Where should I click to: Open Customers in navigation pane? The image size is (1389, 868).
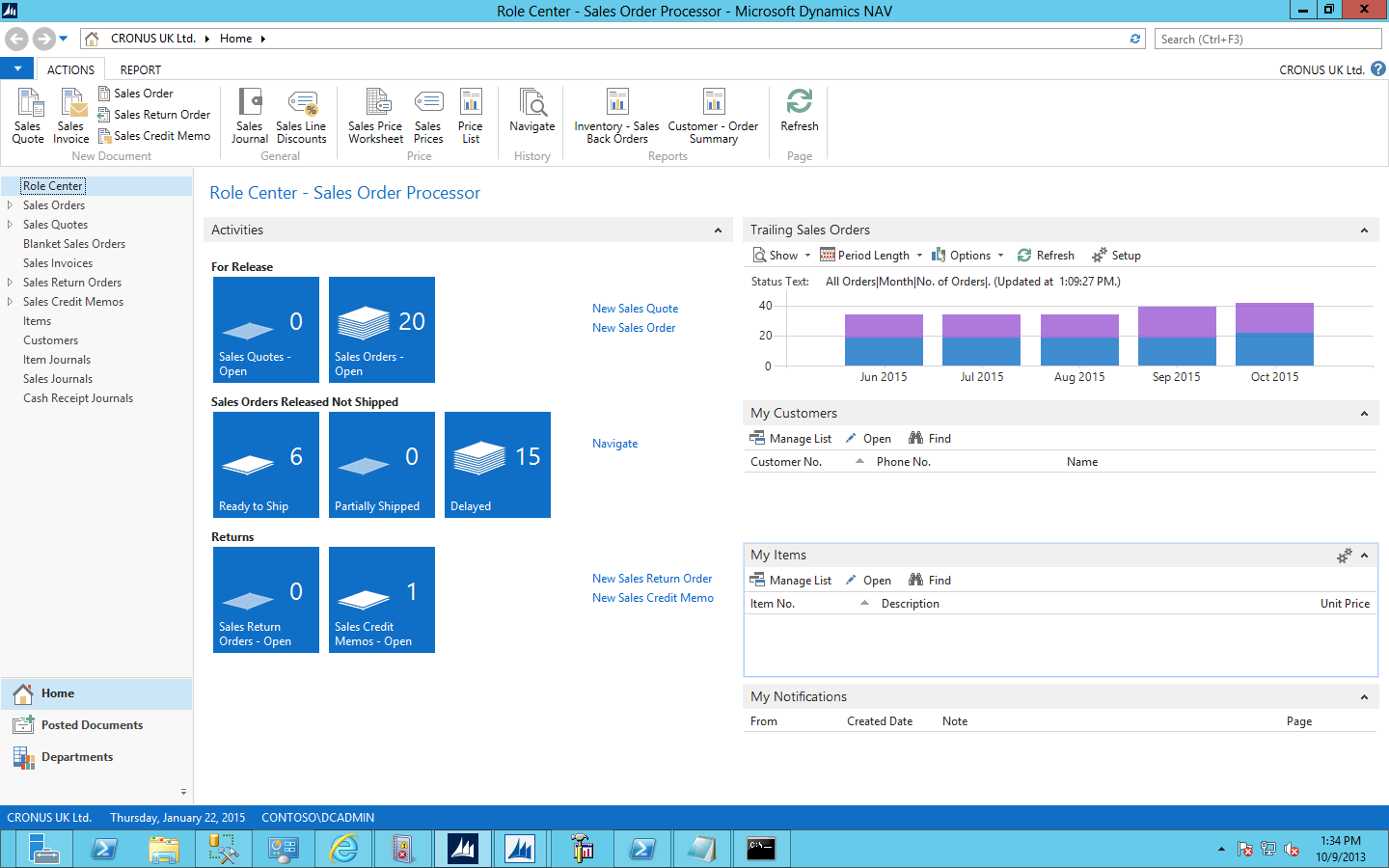click(x=51, y=340)
